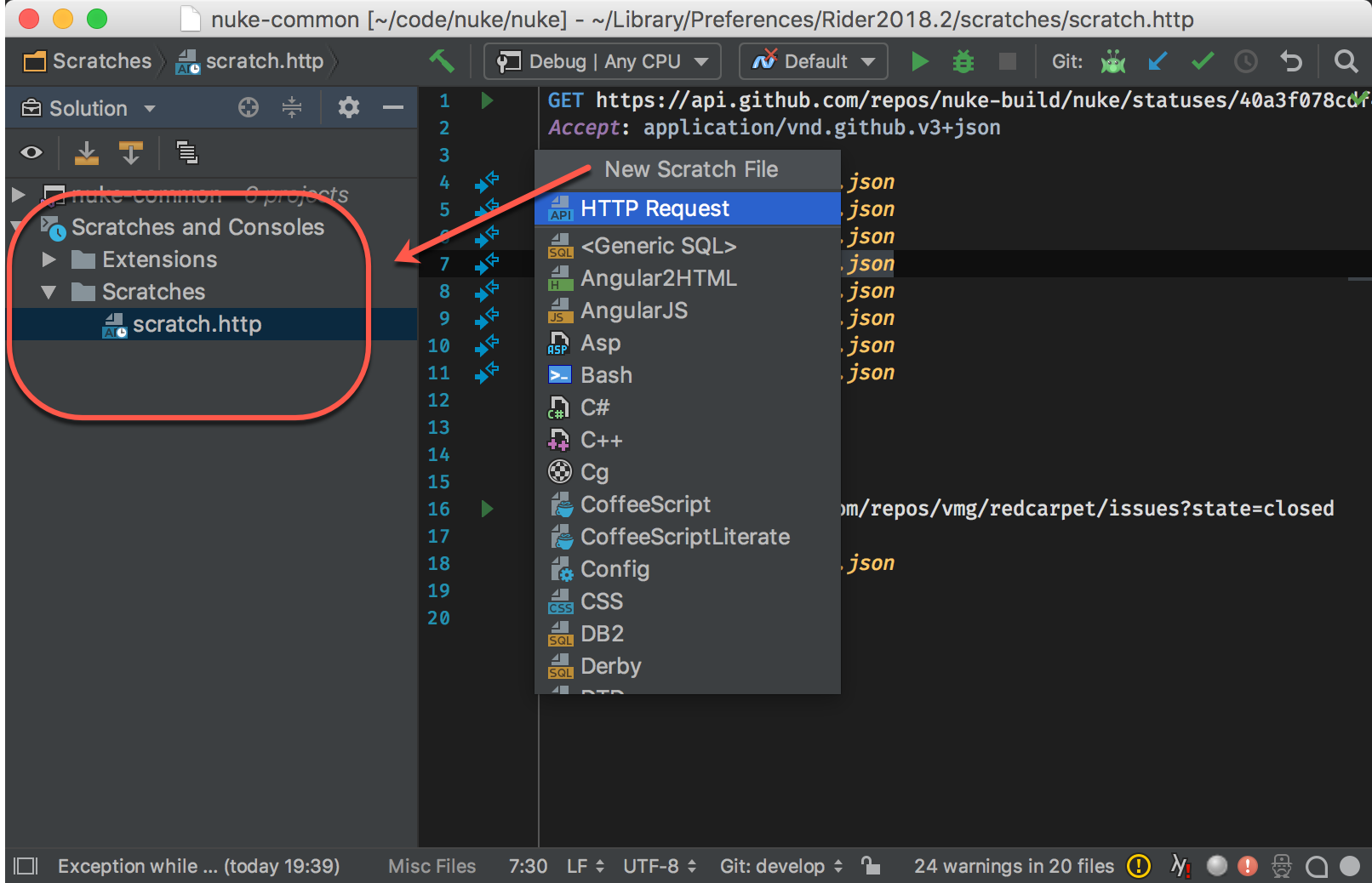Select HTTP Request in New Scratch File
The image size is (1372, 883).
688,208
